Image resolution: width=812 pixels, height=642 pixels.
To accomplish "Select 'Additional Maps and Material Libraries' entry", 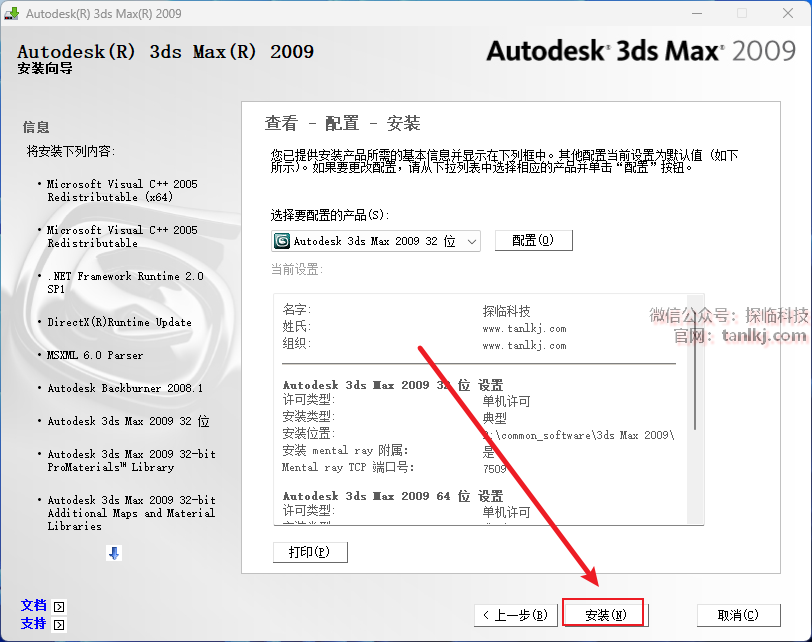I will (x=132, y=513).
